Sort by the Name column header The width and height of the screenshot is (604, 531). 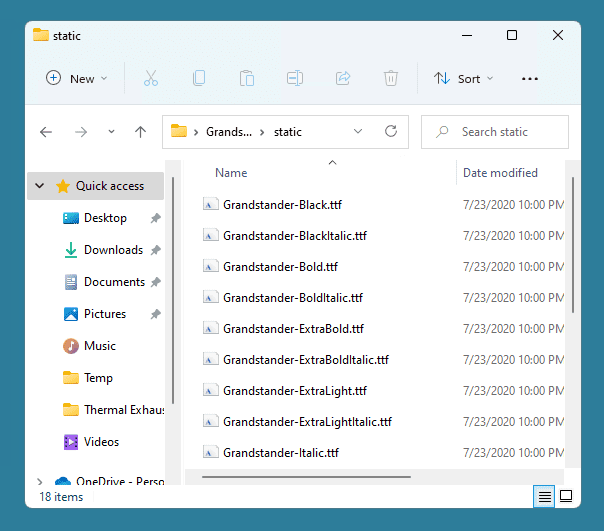[231, 173]
